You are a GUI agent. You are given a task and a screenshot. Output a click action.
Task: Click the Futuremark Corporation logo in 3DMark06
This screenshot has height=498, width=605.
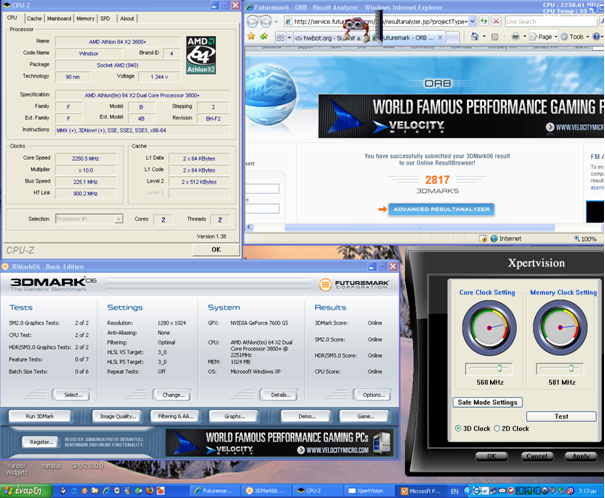click(x=354, y=285)
